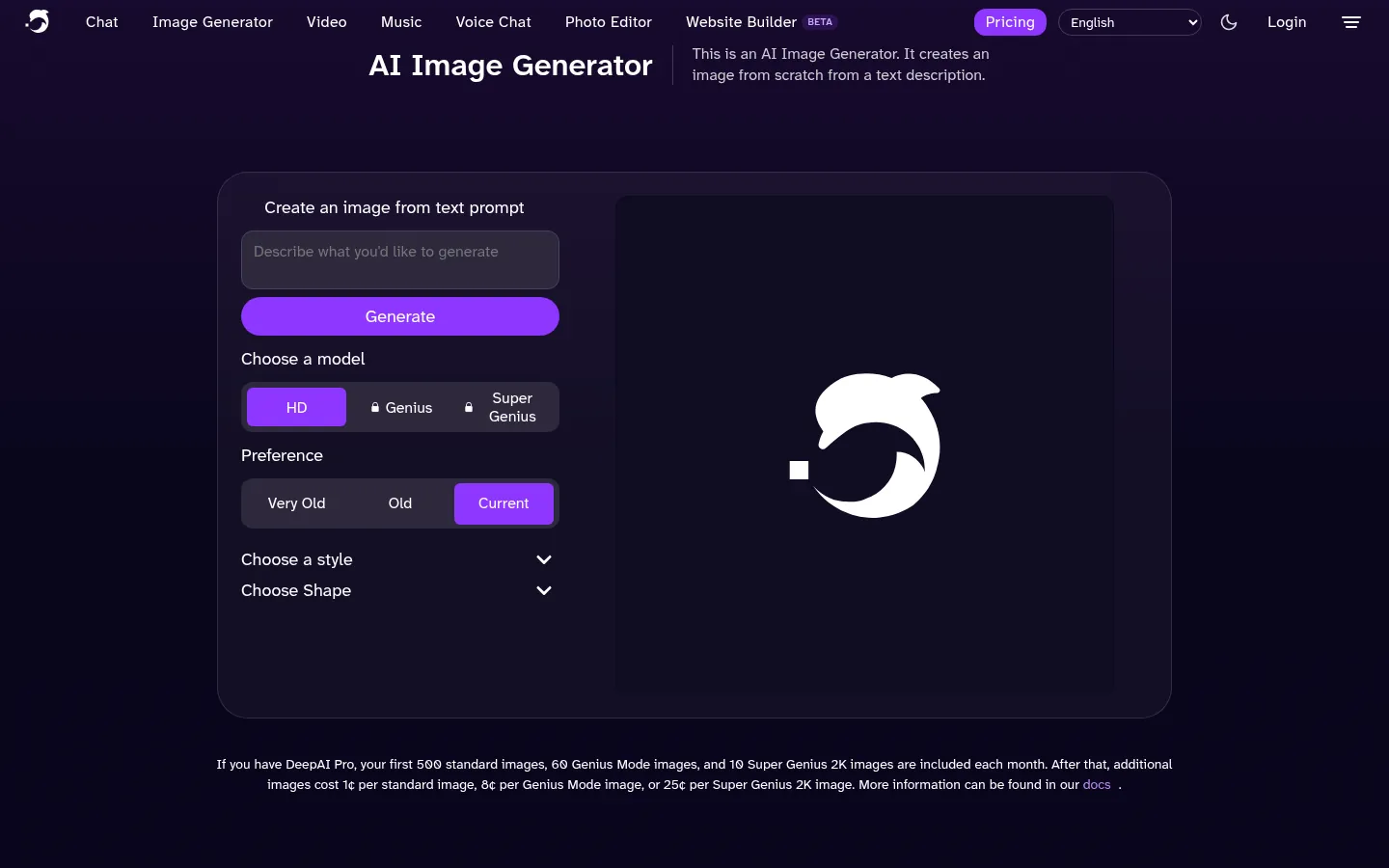
Task: Select the locked Genius model
Action: pyautogui.click(x=401, y=407)
